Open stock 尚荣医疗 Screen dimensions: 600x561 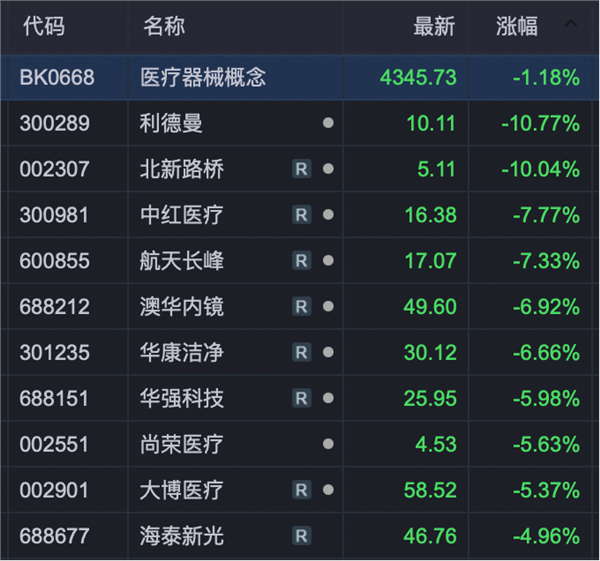pos(182,444)
